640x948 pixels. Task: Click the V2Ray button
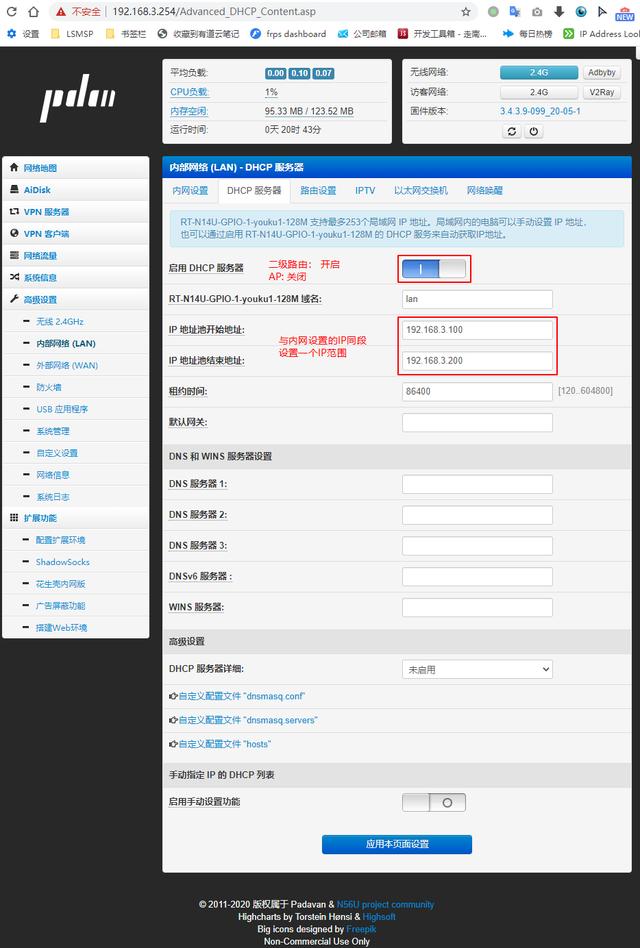pos(602,93)
